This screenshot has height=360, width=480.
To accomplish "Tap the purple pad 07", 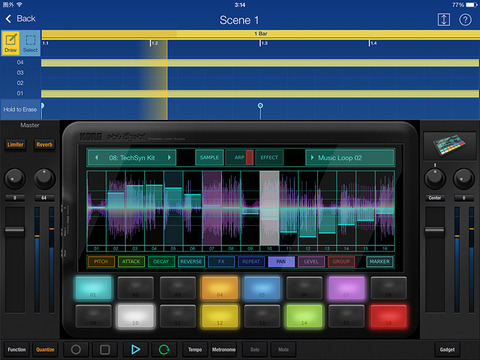I will click(x=346, y=288).
